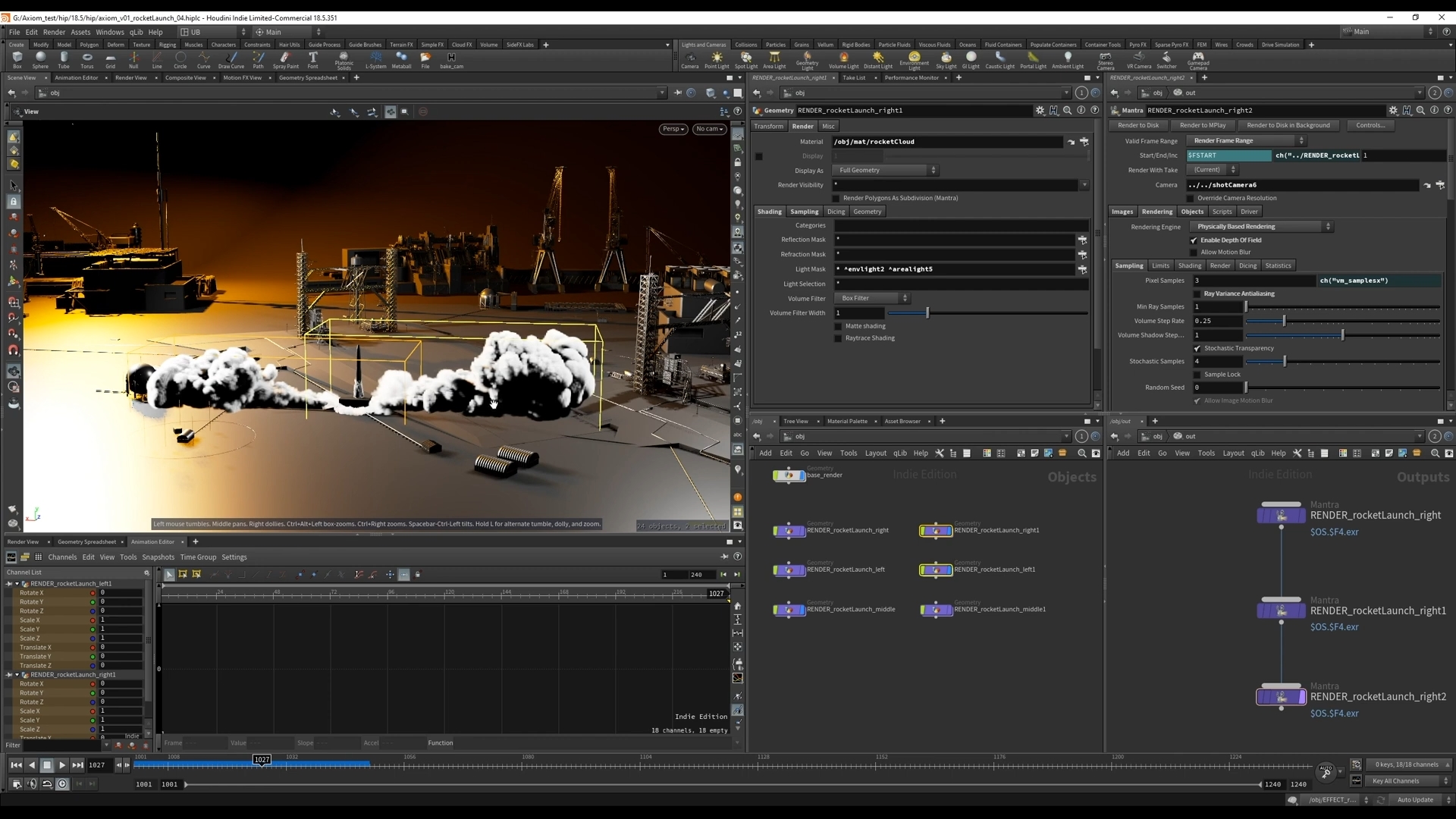Enable the Matte shading checkbox

pyautogui.click(x=838, y=327)
